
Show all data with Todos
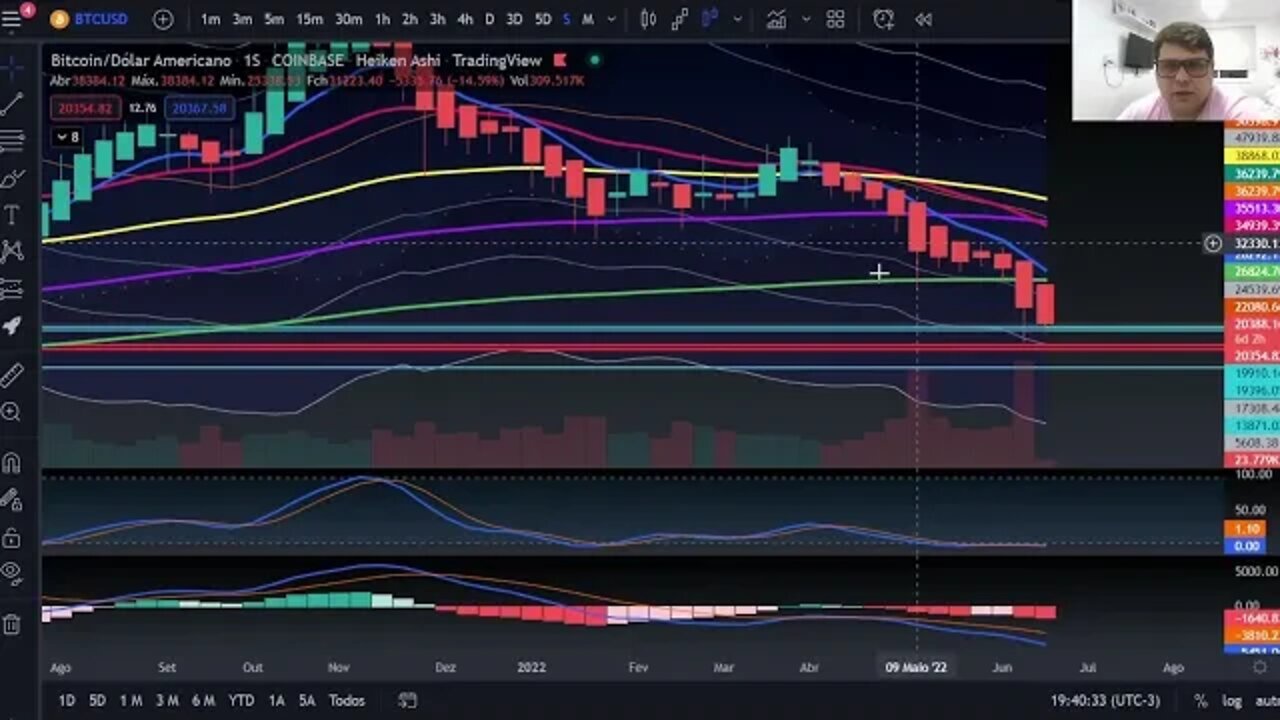pos(347,700)
